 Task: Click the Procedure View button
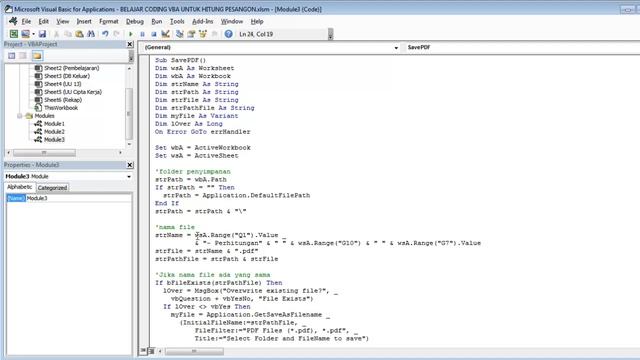pos(143,351)
